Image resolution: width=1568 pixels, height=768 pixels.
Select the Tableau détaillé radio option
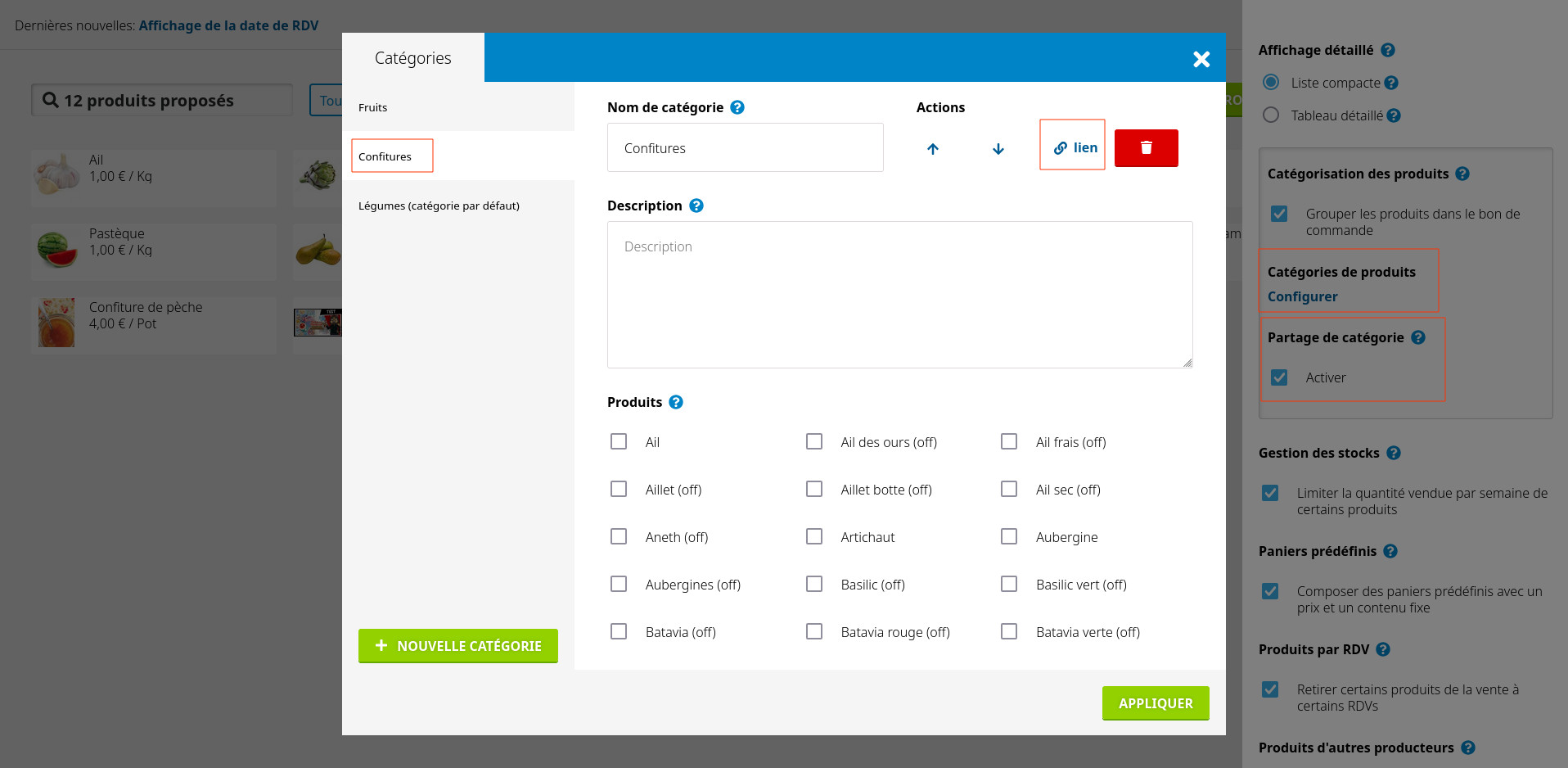coord(1271,115)
